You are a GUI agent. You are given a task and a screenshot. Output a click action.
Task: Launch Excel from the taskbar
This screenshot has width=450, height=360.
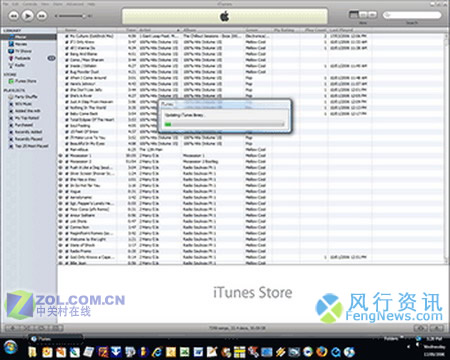click(184, 352)
